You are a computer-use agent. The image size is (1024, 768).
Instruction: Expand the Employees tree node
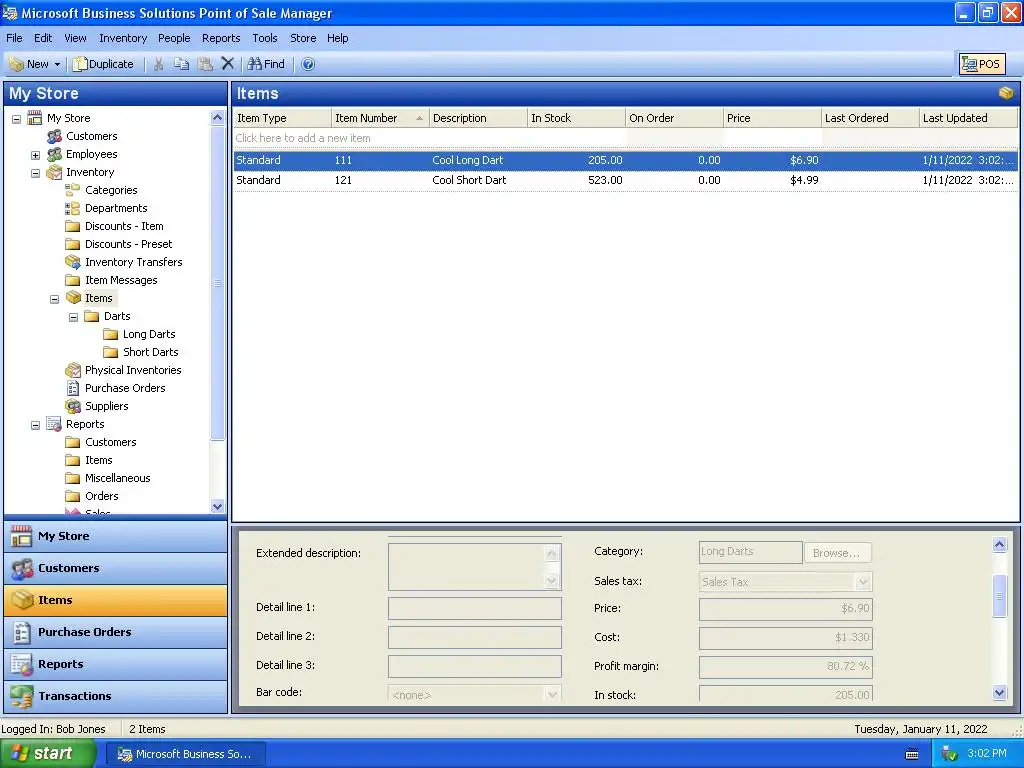tap(35, 155)
